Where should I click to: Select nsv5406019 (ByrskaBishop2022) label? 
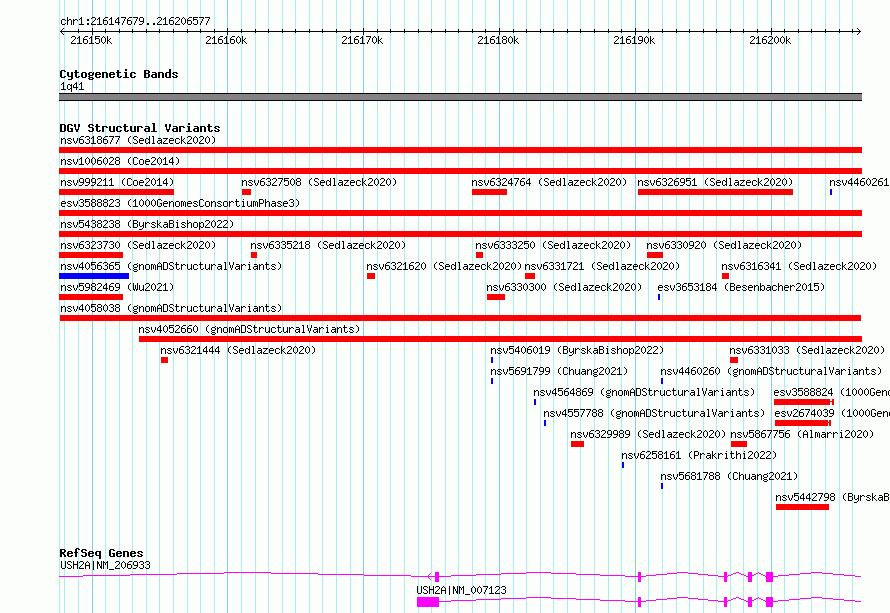click(x=577, y=350)
